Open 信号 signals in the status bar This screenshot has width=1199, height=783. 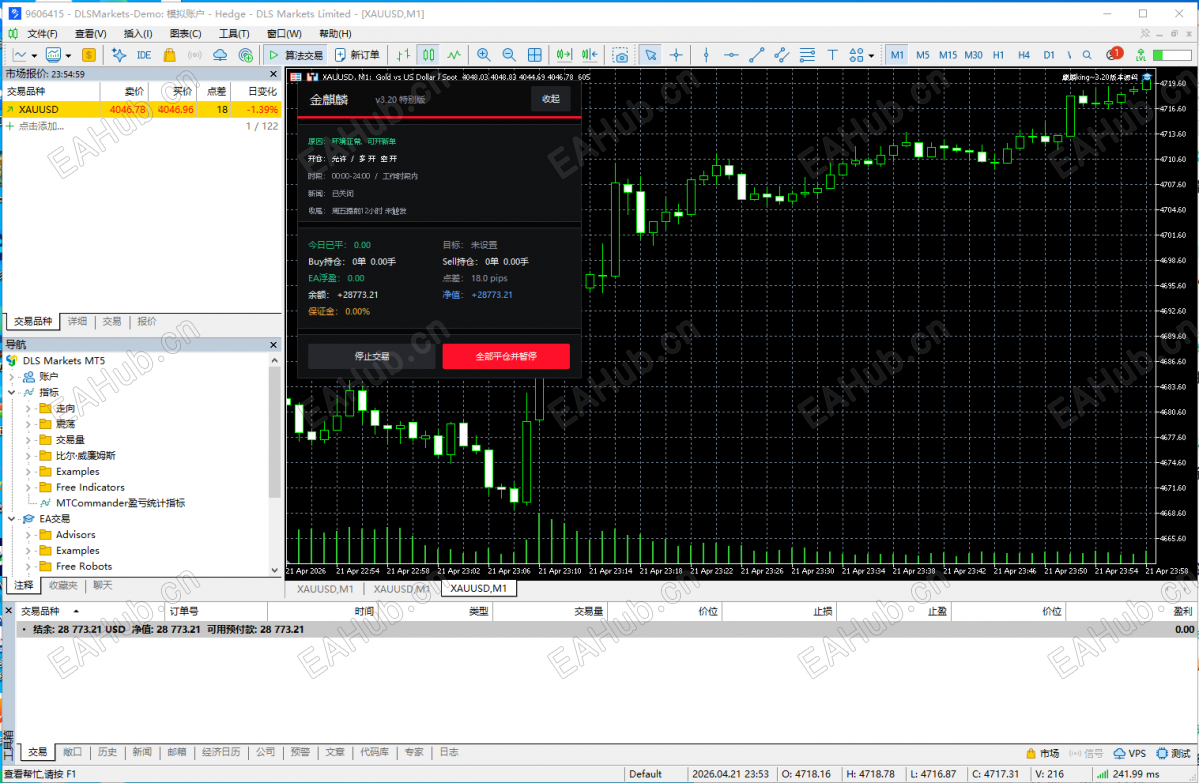(x=1086, y=753)
